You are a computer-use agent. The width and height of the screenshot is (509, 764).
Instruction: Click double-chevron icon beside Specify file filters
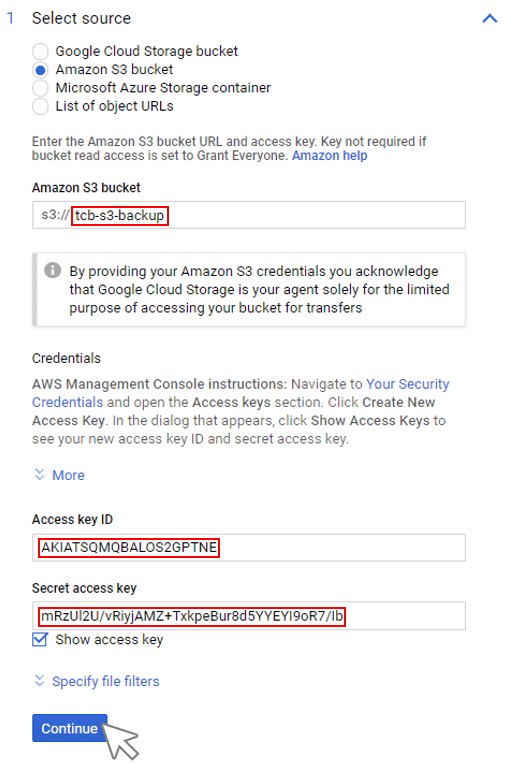coord(39,680)
